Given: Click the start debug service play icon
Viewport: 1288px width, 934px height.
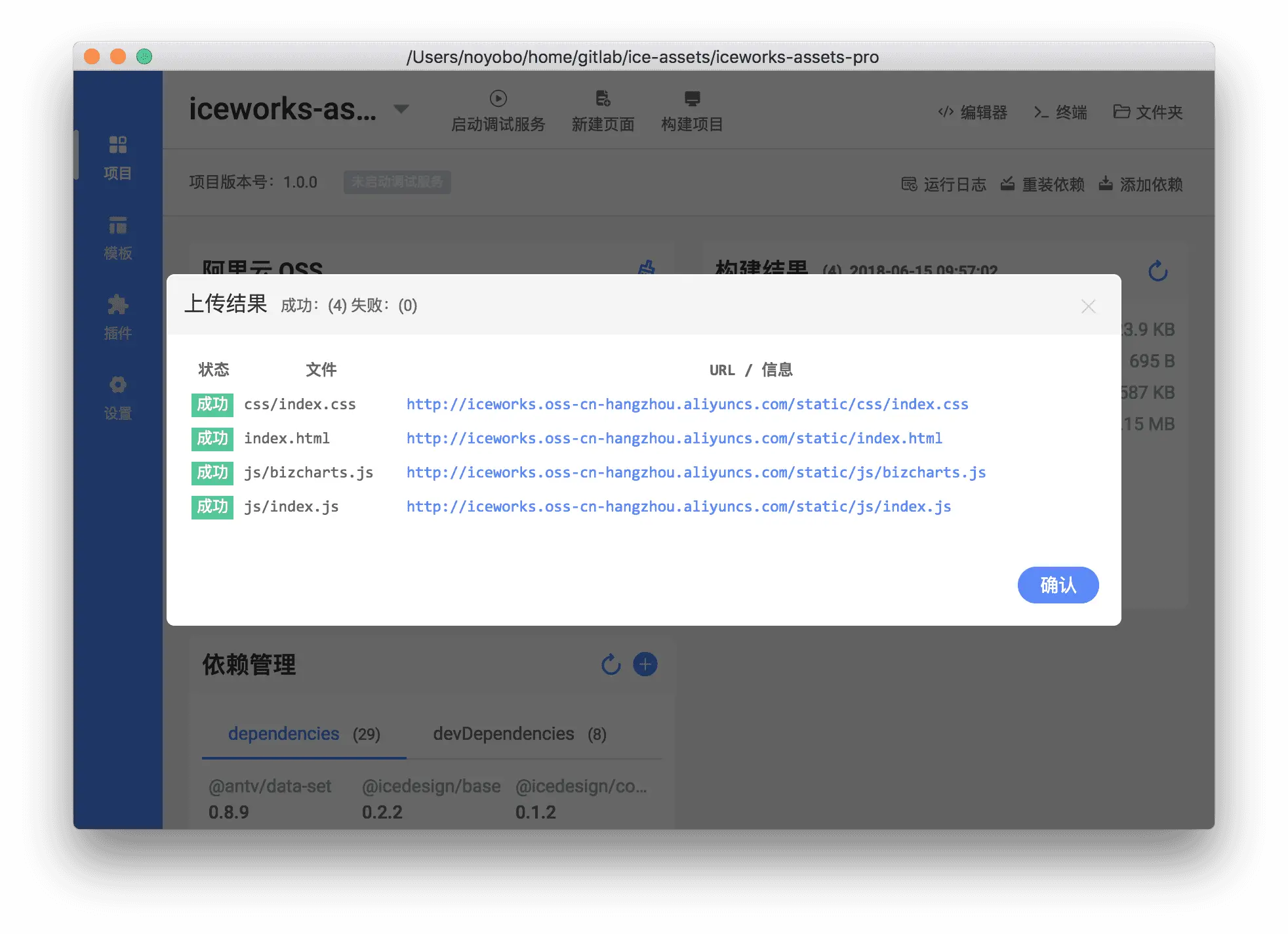Looking at the screenshot, I should 498,99.
